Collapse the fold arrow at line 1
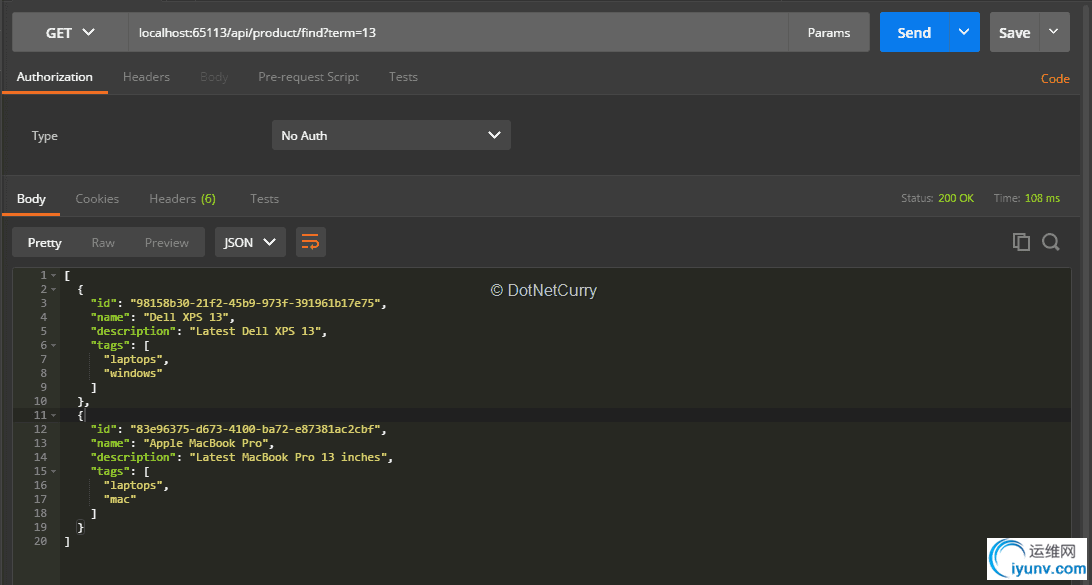 click(53, 276)
